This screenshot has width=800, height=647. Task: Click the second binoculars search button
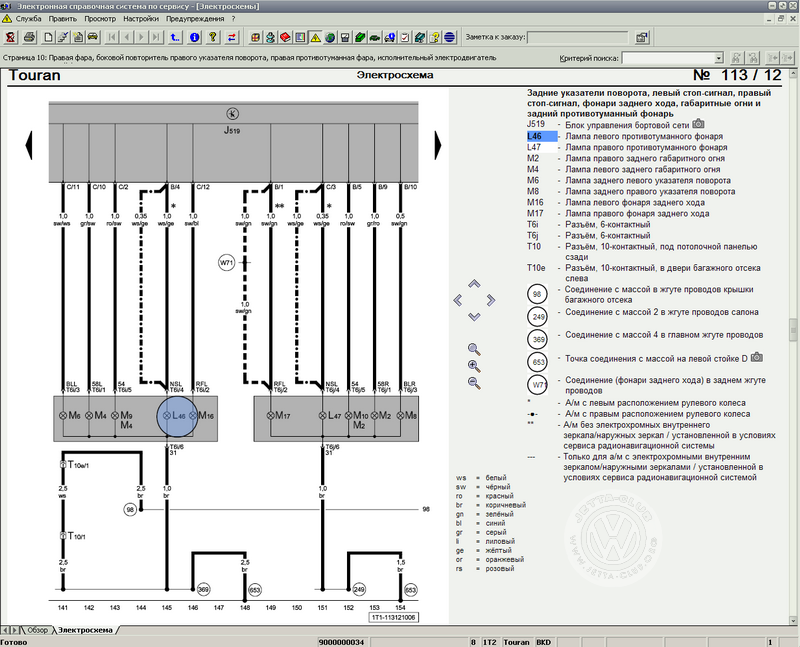pyautogui.click(x=753, y=58)
